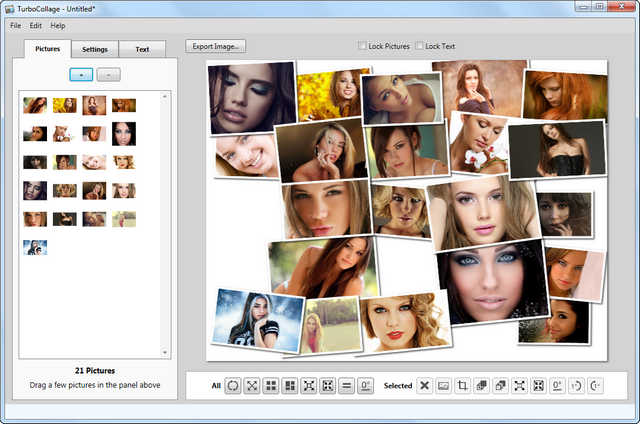The image size is (640, 424).
Task: Toggle the Lock Text checkbox
Action: [x=420, y=46]
